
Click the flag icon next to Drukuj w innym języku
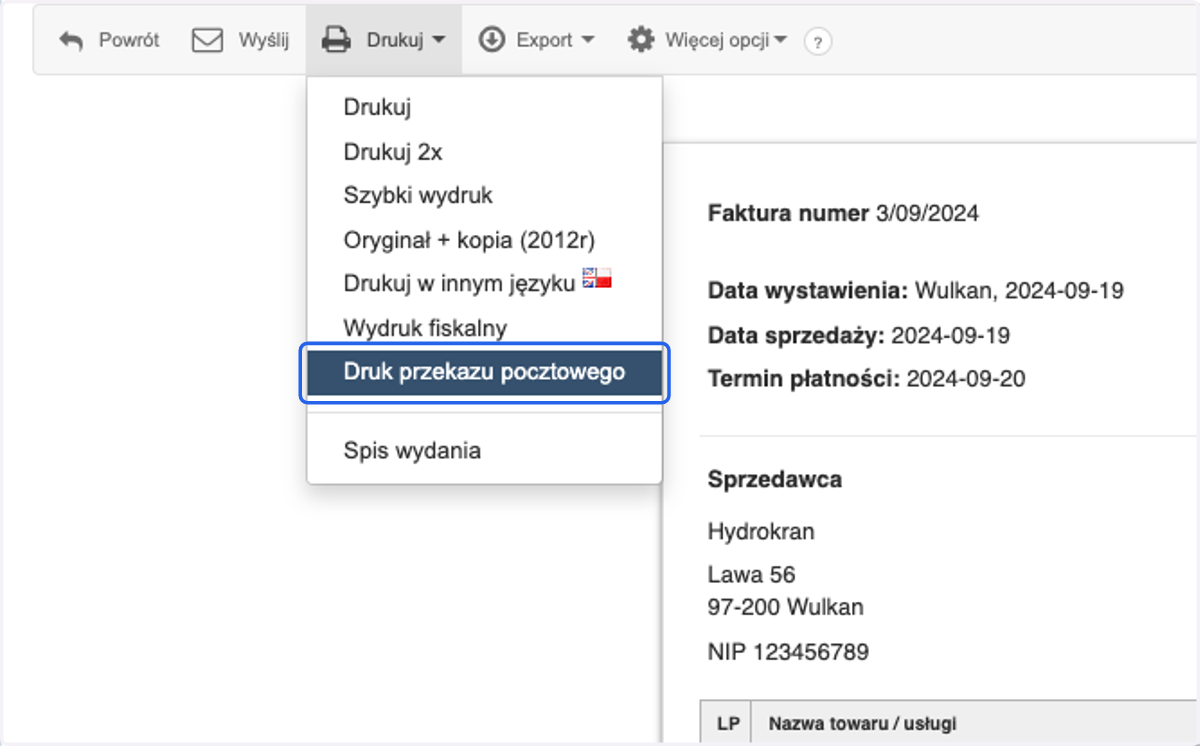tap(597, 279)
